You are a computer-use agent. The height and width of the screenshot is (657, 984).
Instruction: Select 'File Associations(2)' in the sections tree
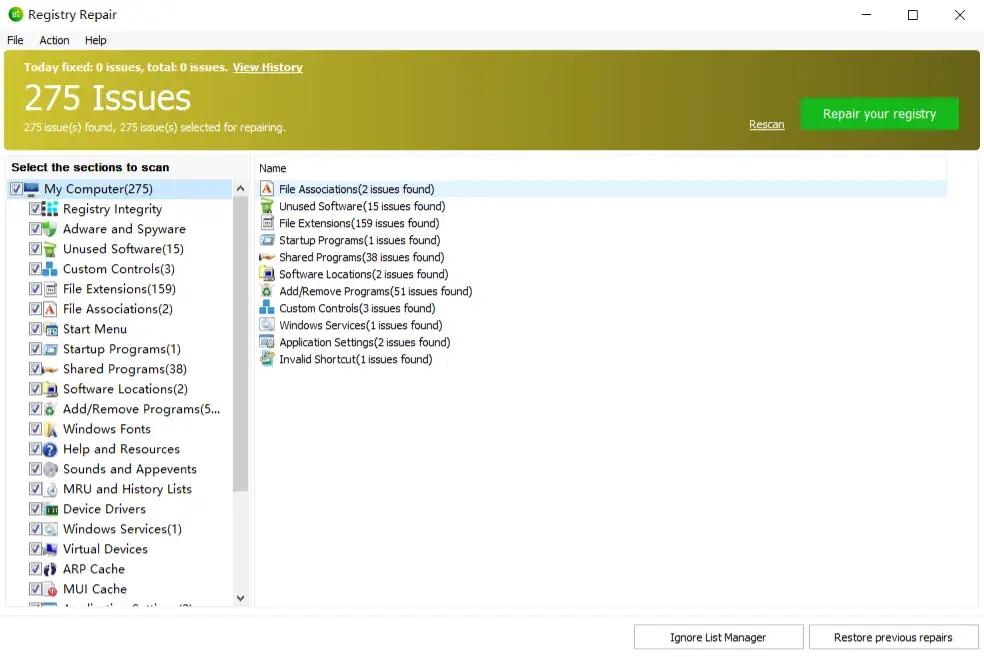[117, 309]
